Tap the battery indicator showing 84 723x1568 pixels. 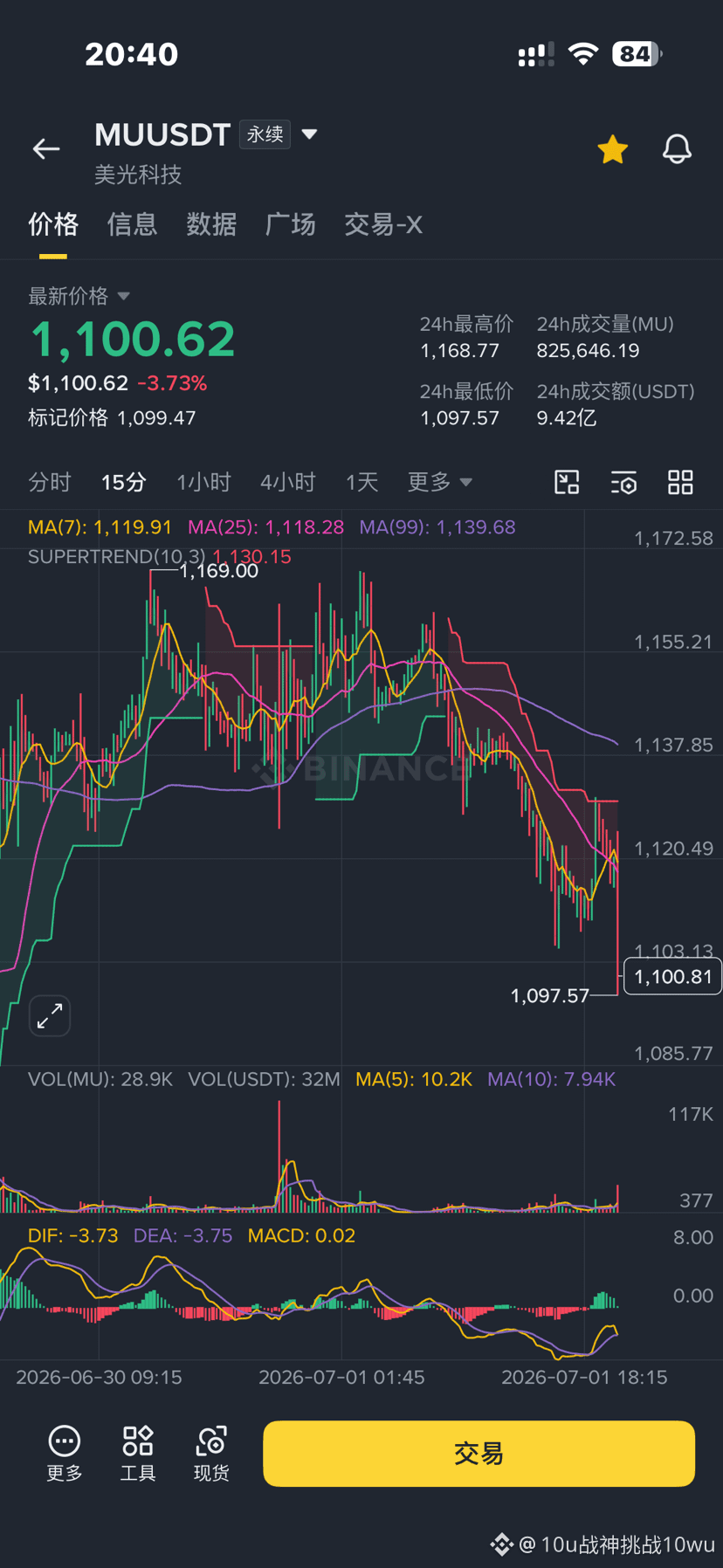click(637, 54)
